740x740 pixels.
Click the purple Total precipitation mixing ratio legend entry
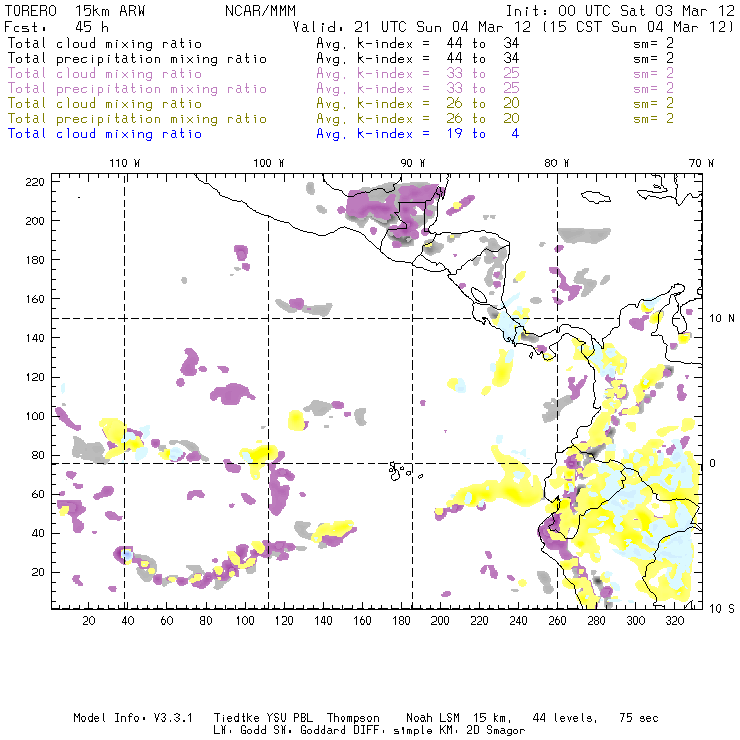coord(137,89)
